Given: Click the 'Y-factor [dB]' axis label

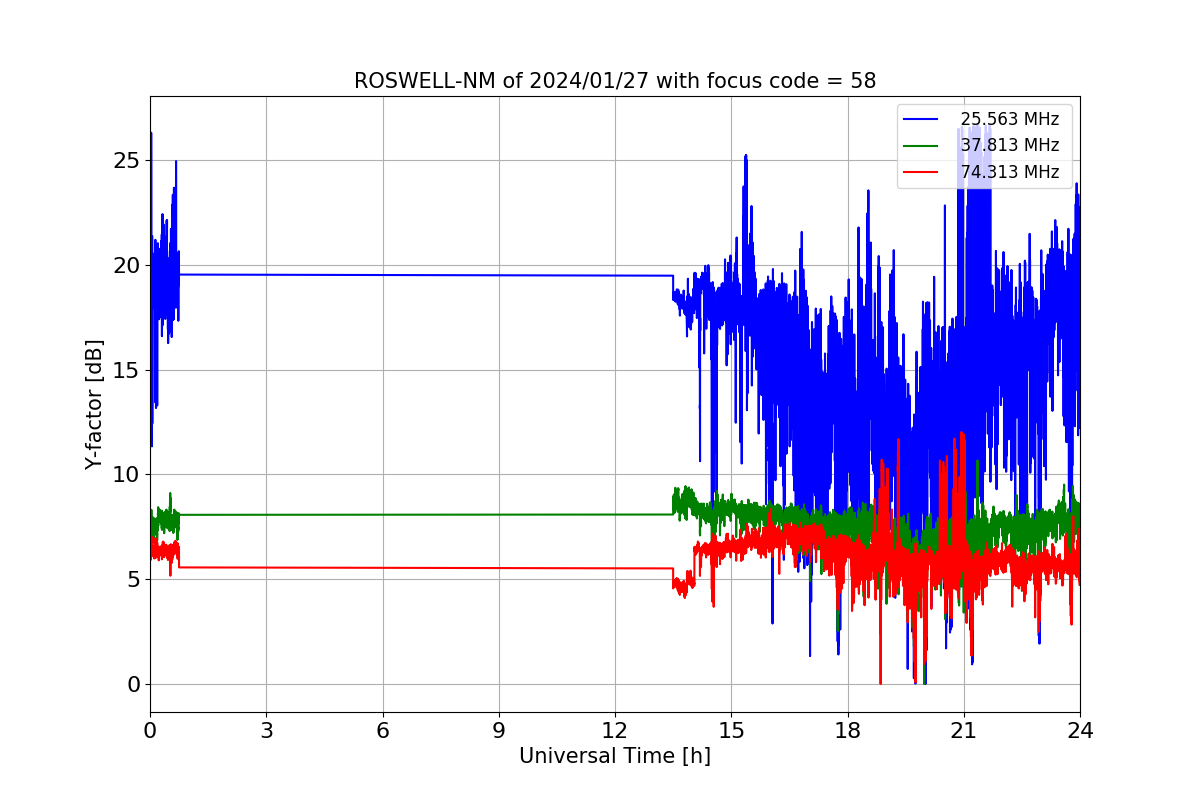Looking at the screenshot, I should point(94,405).
